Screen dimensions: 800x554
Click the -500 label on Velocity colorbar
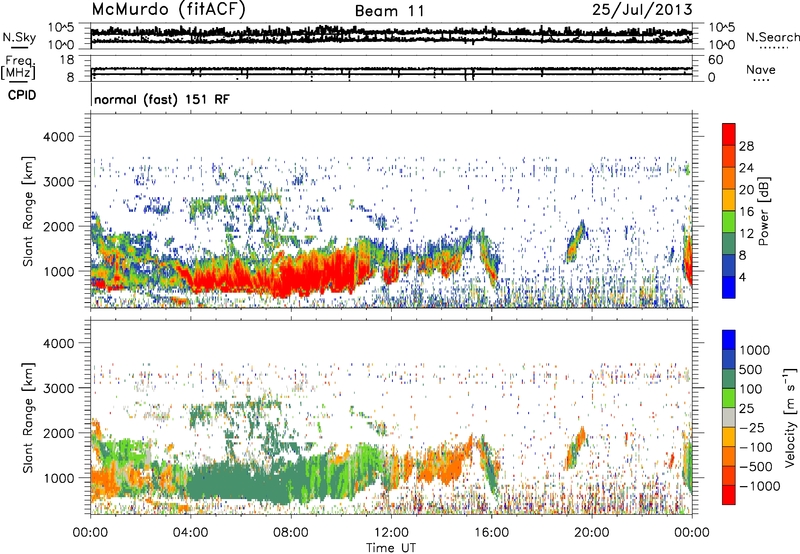[x=756, y=467]
